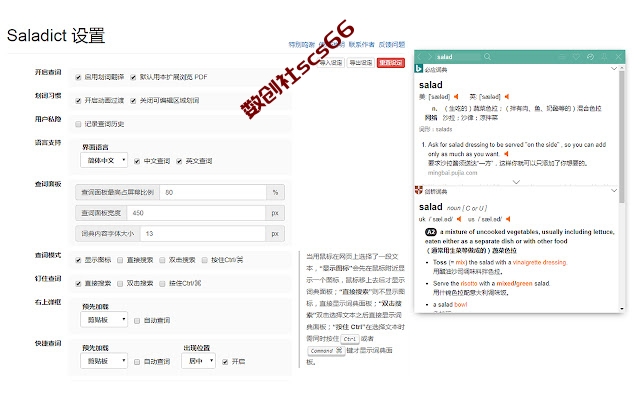Screen dimensions: 640x400
Task: Open 反馈问题 link at top
Action: point(392,44)
